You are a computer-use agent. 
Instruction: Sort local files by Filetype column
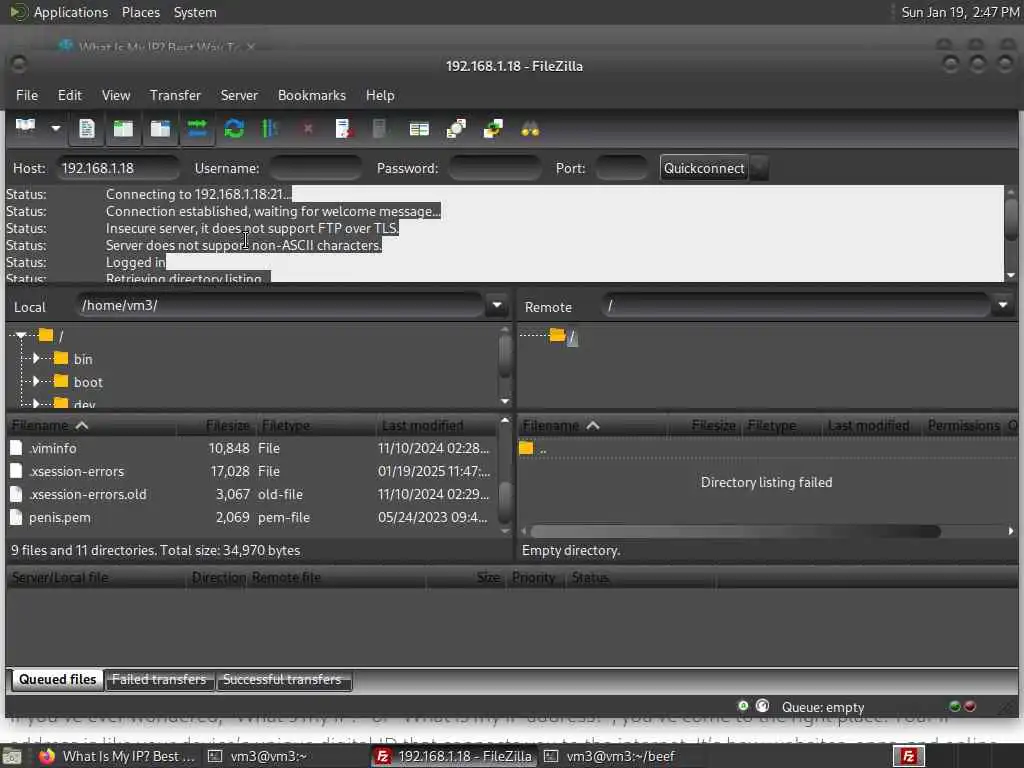coord(316,426)
